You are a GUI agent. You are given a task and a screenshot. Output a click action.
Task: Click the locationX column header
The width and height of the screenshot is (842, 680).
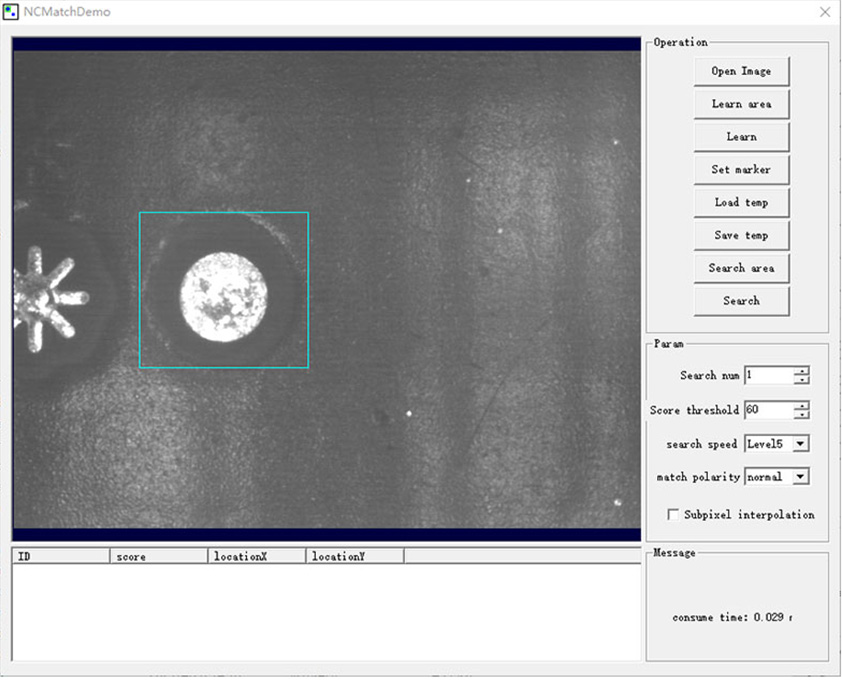tap(256, 556)
